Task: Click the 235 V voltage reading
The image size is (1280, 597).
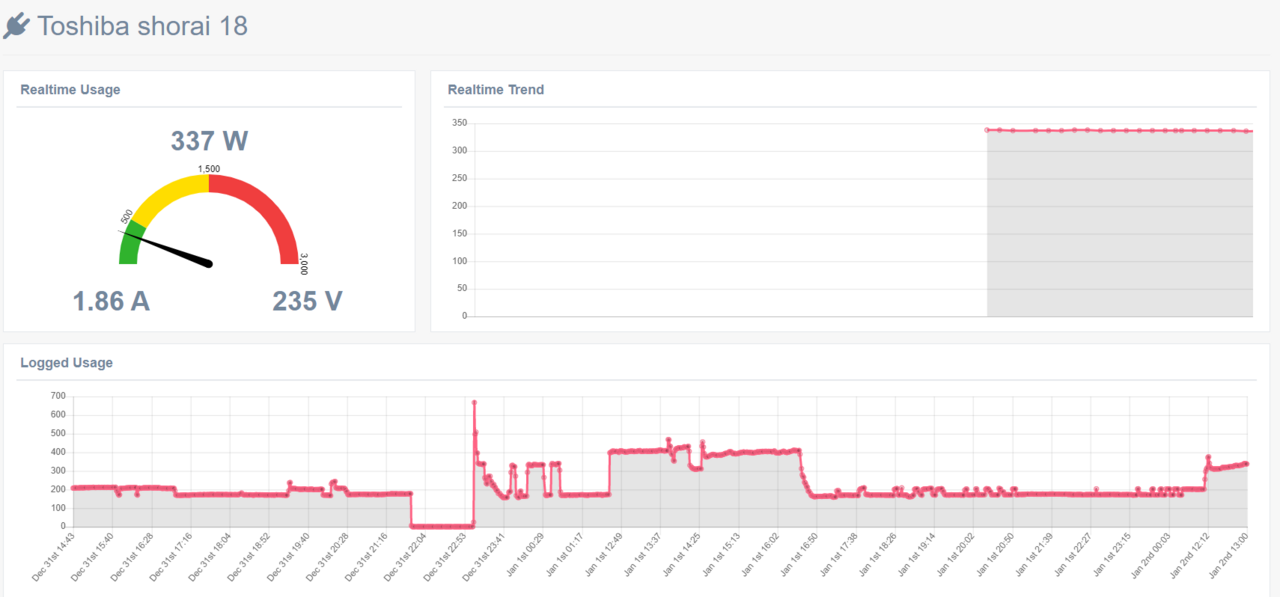Action: [307, 300]
